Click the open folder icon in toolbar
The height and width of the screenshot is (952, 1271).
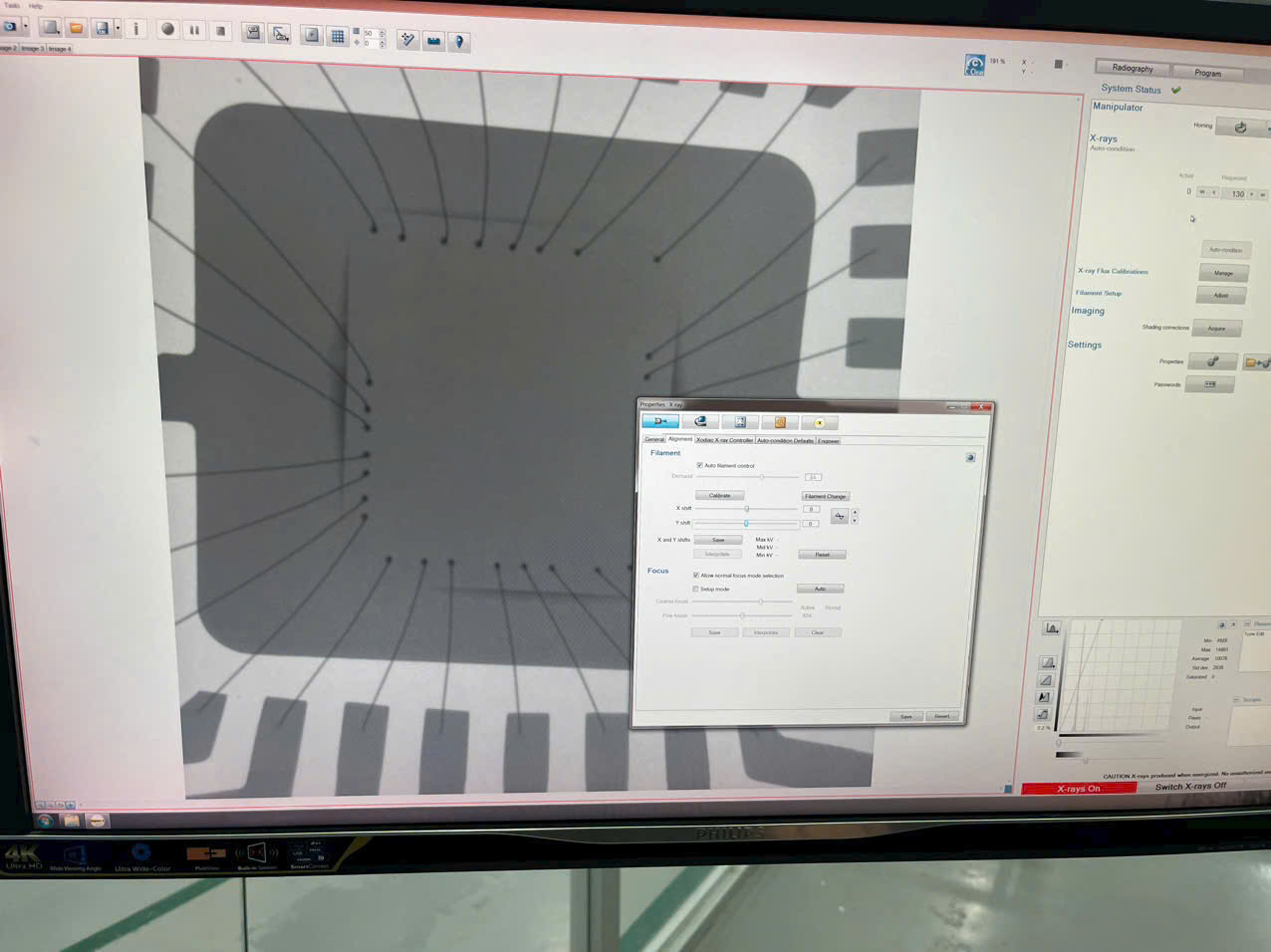point(76,28)
